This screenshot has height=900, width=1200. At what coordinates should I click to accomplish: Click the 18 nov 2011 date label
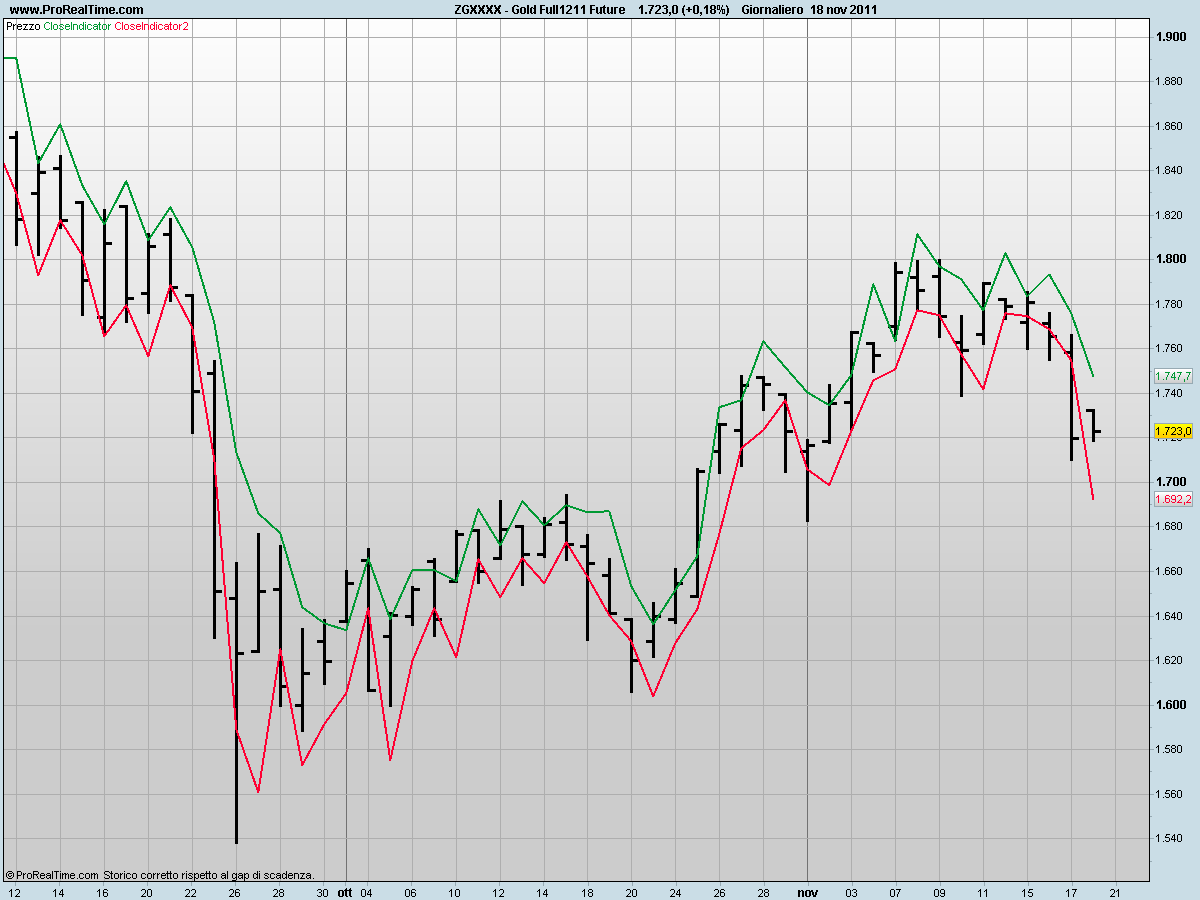click(844, 9)
